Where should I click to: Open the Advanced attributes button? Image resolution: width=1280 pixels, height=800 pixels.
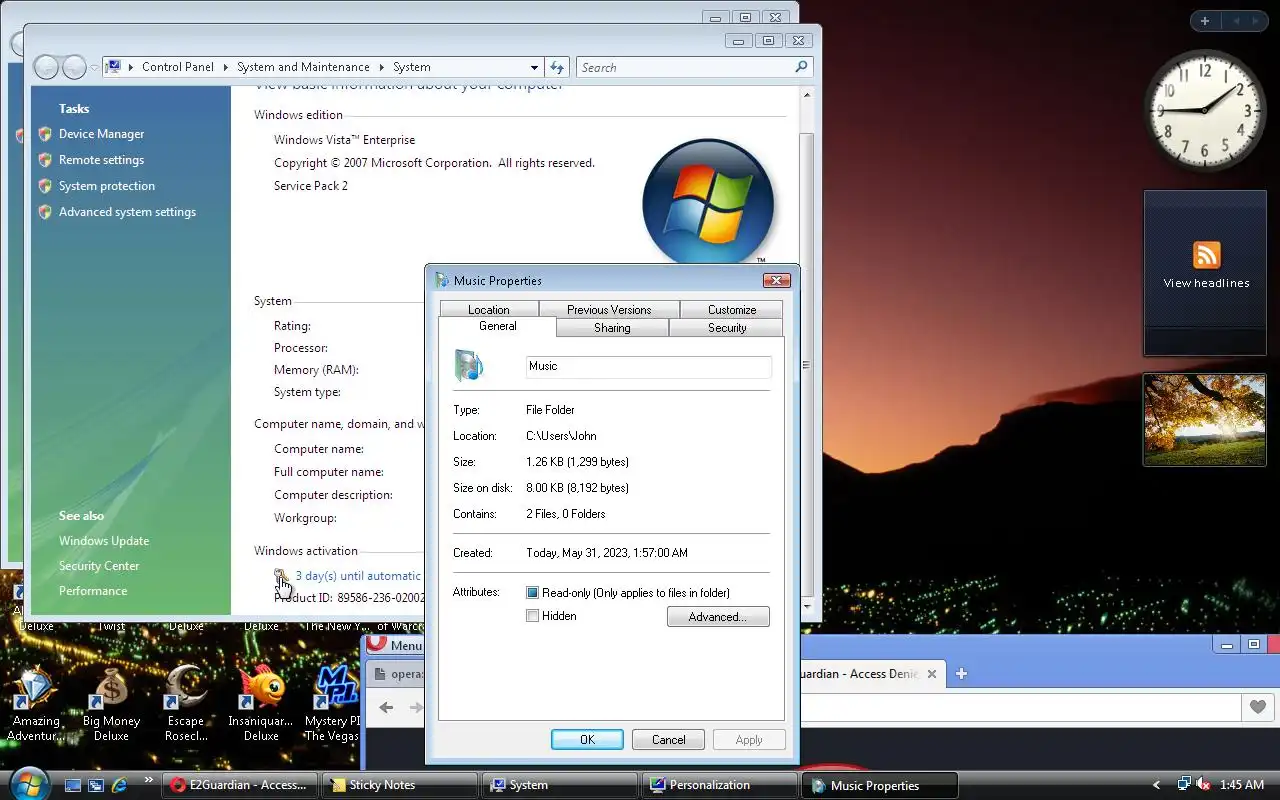[x=718, y=617]
